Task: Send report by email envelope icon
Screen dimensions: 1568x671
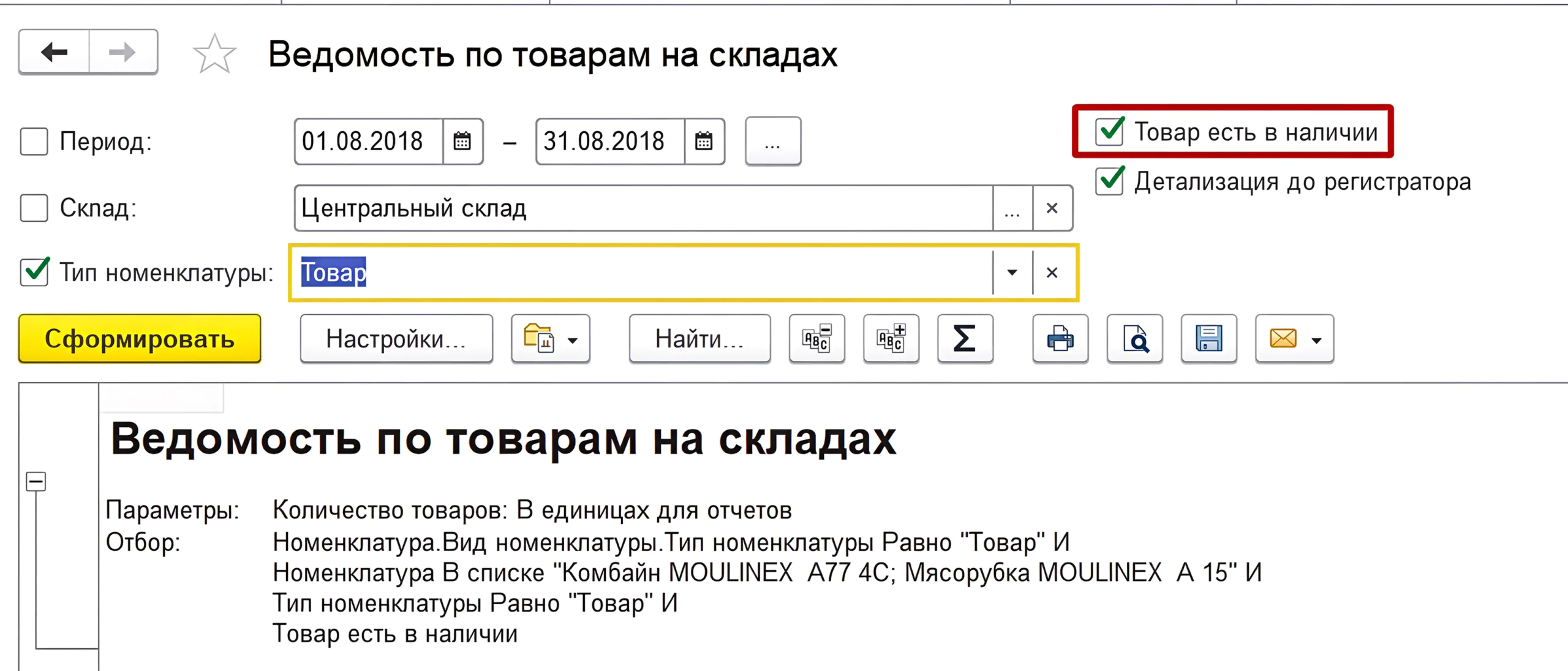Action: [x=1283, y=339]
